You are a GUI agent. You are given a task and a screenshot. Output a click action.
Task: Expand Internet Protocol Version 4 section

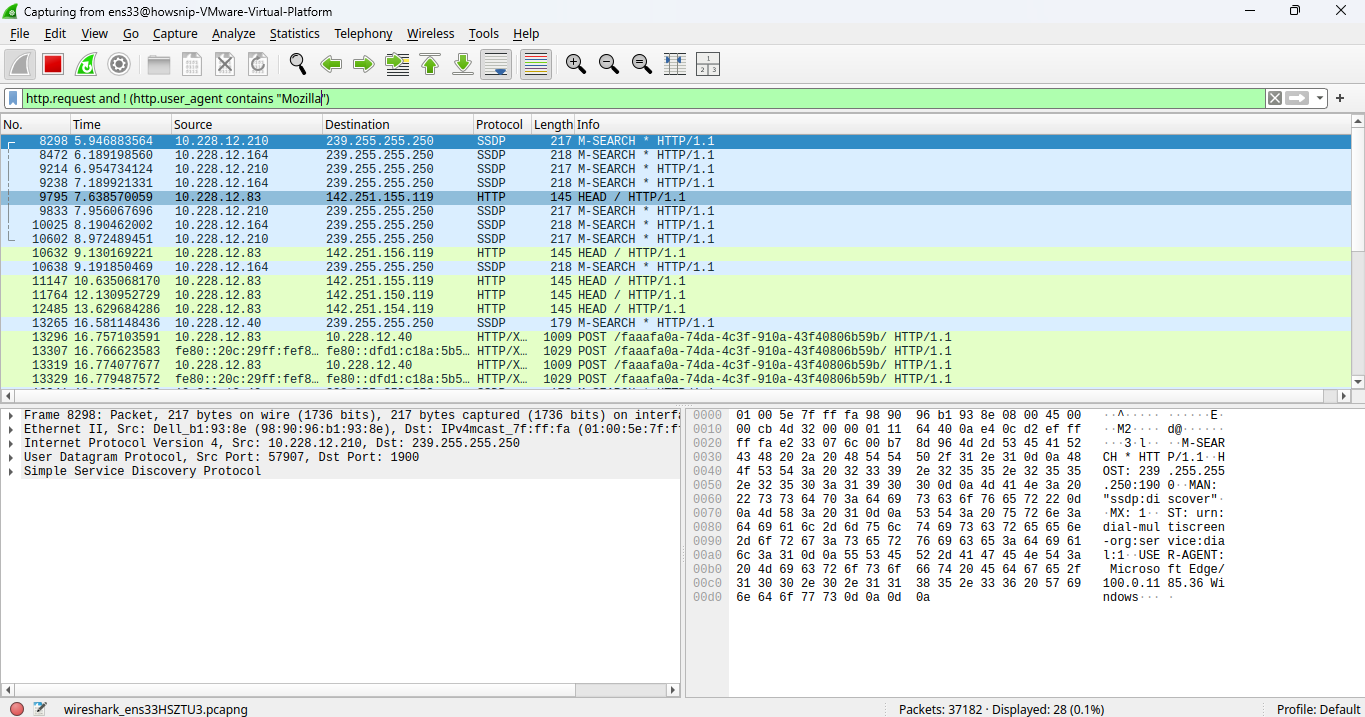pyautogui.click(x=10, y=443)
